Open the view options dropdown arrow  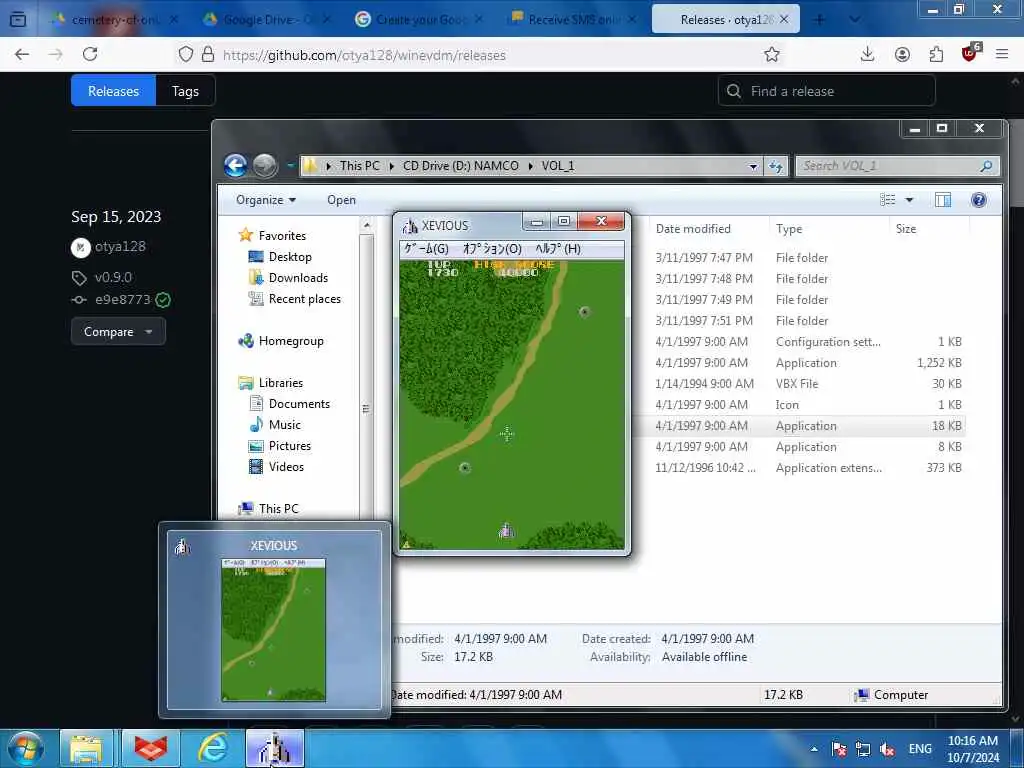coord(909,200)
